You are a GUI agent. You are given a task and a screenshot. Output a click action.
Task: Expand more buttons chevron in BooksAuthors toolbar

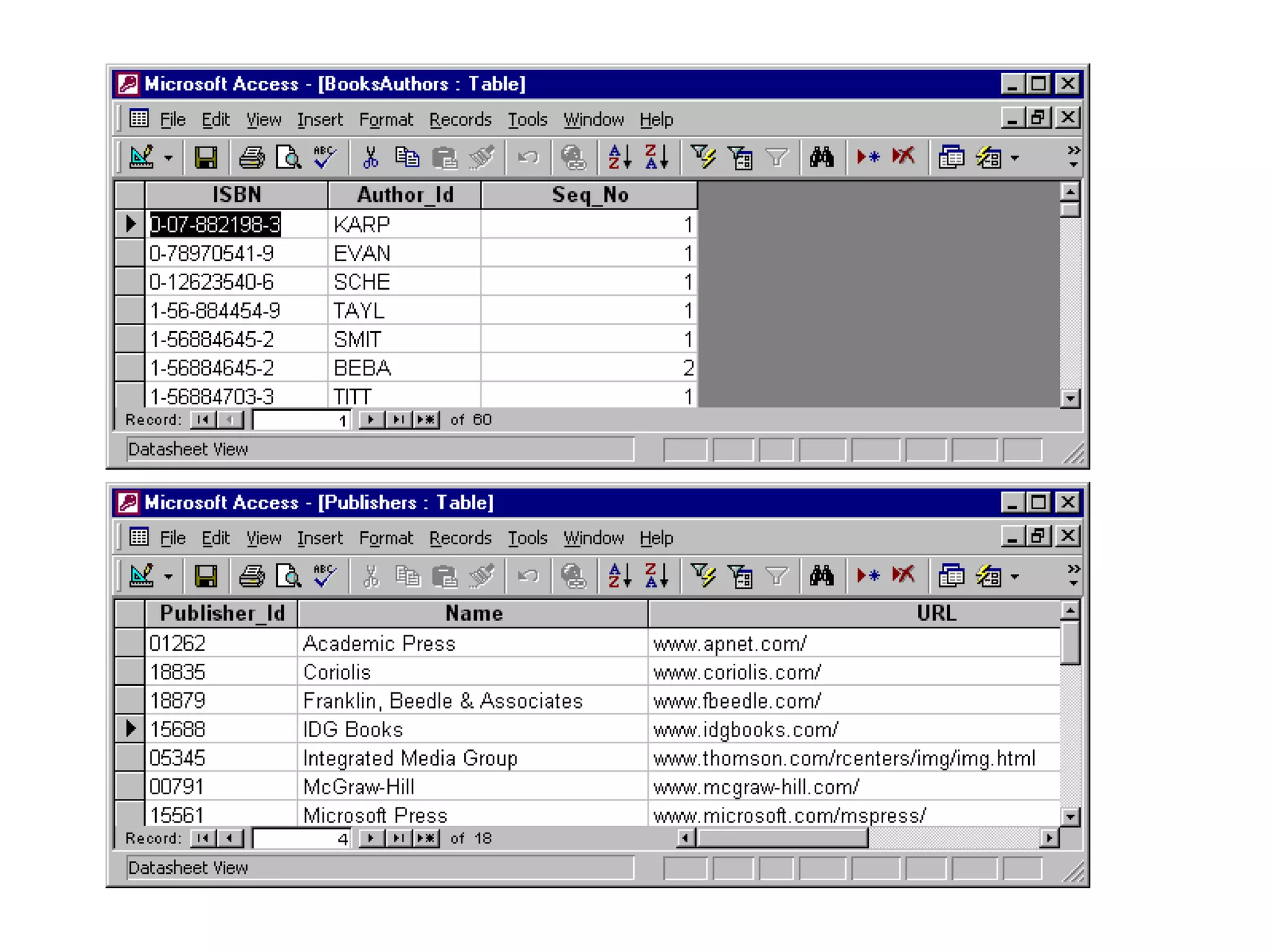tap(1073, 157)
